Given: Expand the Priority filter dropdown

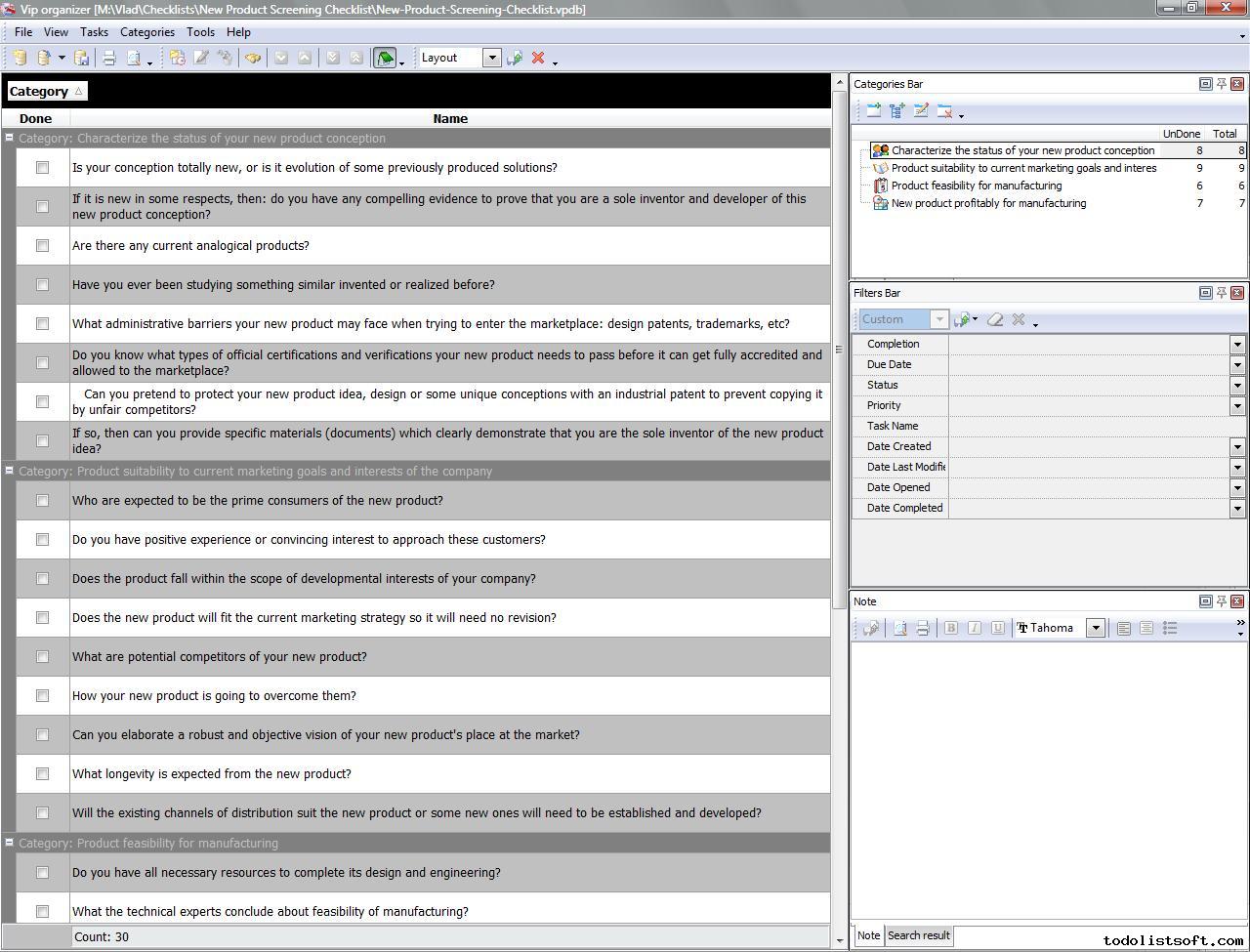Looking at the screenshot, I should [x=1237, y=405].
